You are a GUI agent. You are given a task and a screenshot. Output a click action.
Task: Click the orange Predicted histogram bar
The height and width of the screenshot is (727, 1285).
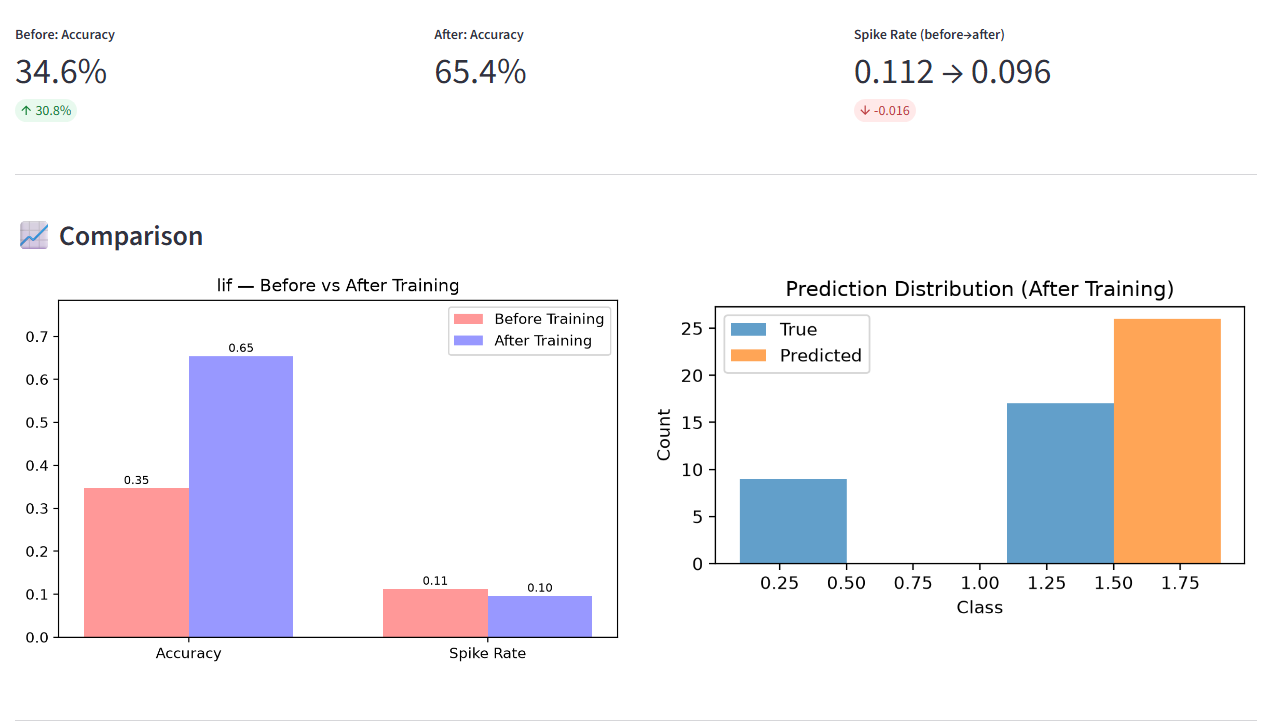coord(1167,441)
